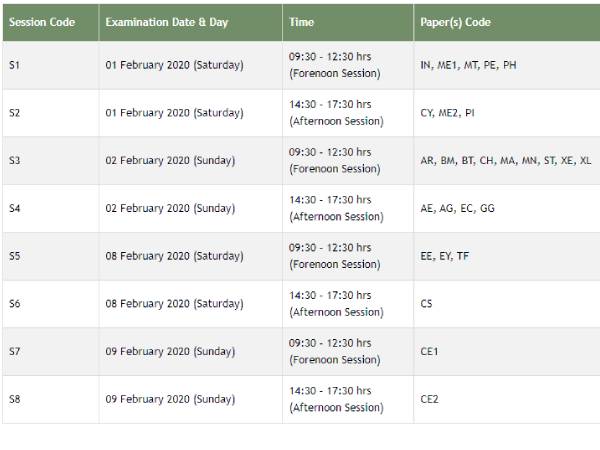Click the AR, BM, BT, CH paper codes cell
Screen dimensions: 600x450
click(506, 160)
